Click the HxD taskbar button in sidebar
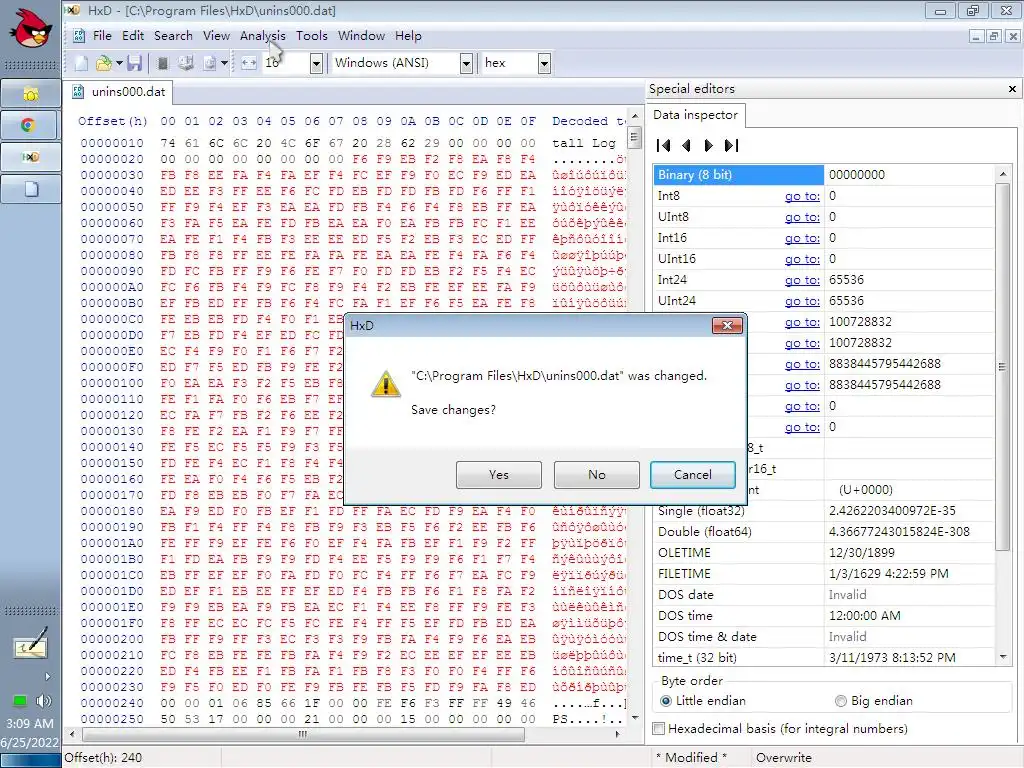 pyautogui.click(x=30, y=157)
